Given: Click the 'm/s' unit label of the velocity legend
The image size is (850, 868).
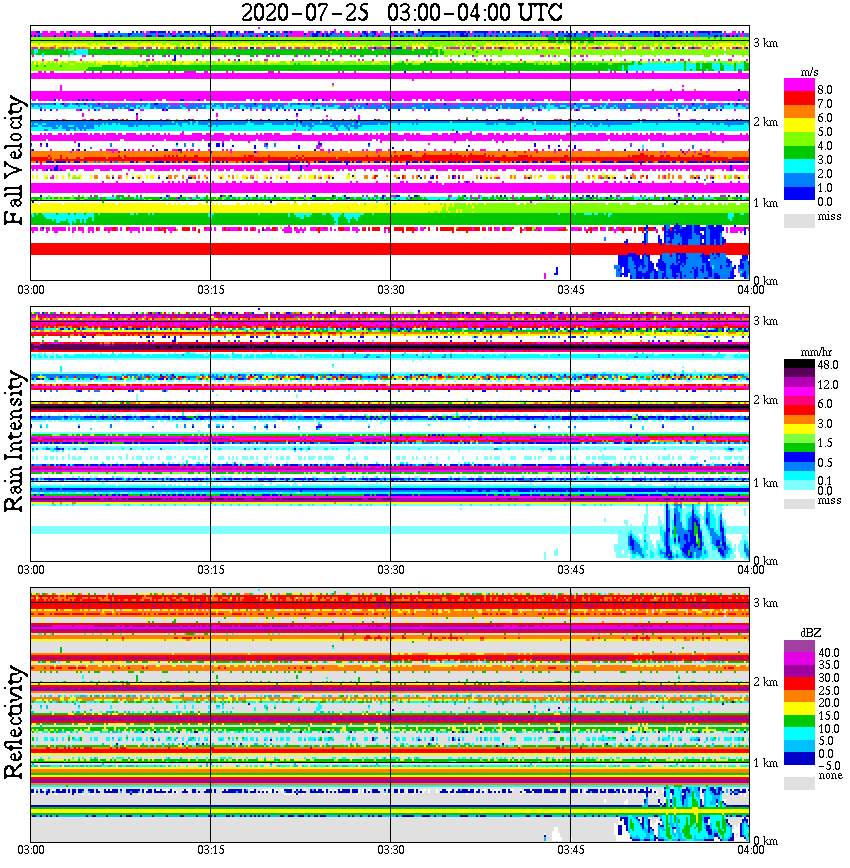Looking at the screenshot, I should coord(809,73).
